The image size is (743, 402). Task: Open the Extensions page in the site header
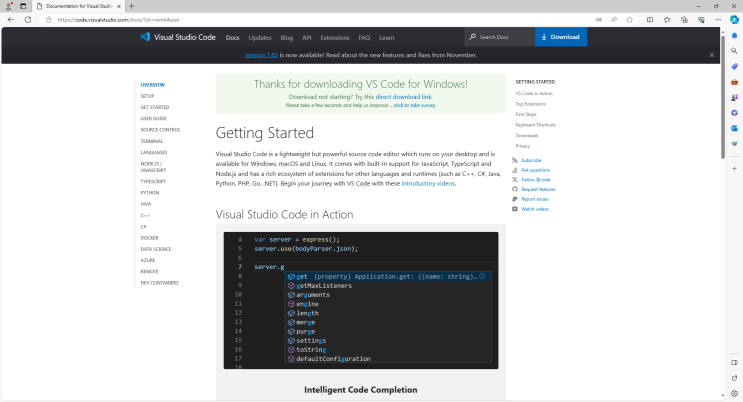coord(335,37)
